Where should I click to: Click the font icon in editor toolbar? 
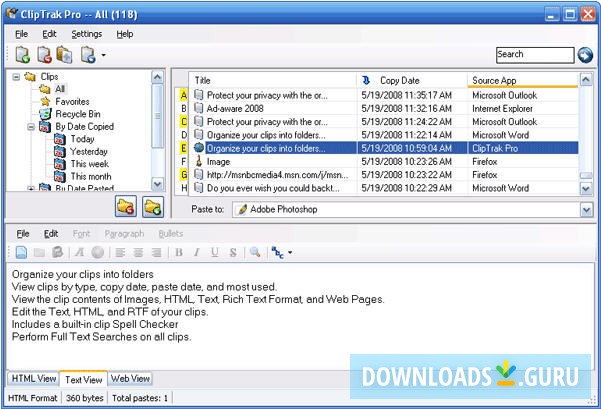pyautogui.click(x=79, y=252)
